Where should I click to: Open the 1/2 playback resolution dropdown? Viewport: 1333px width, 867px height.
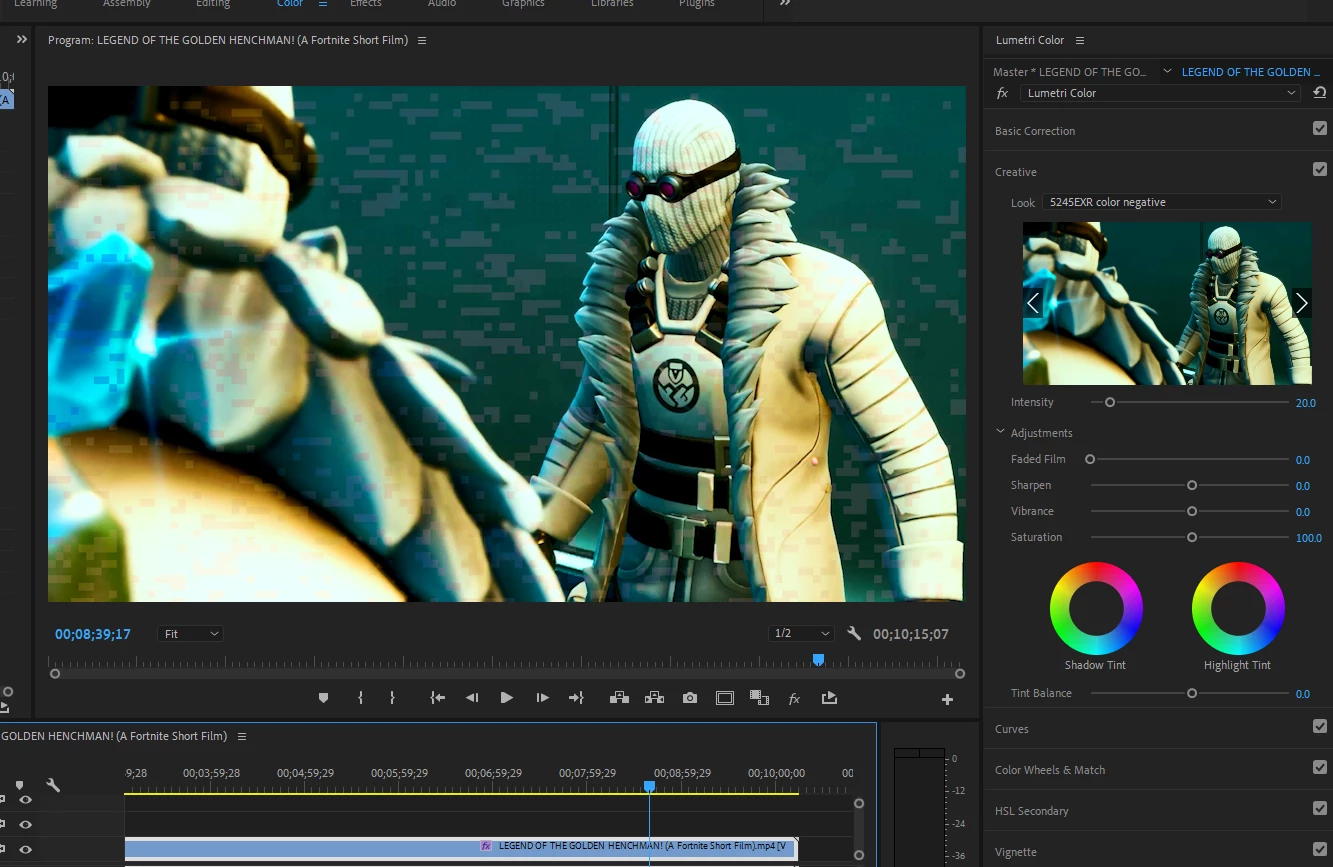click(801, 634)
